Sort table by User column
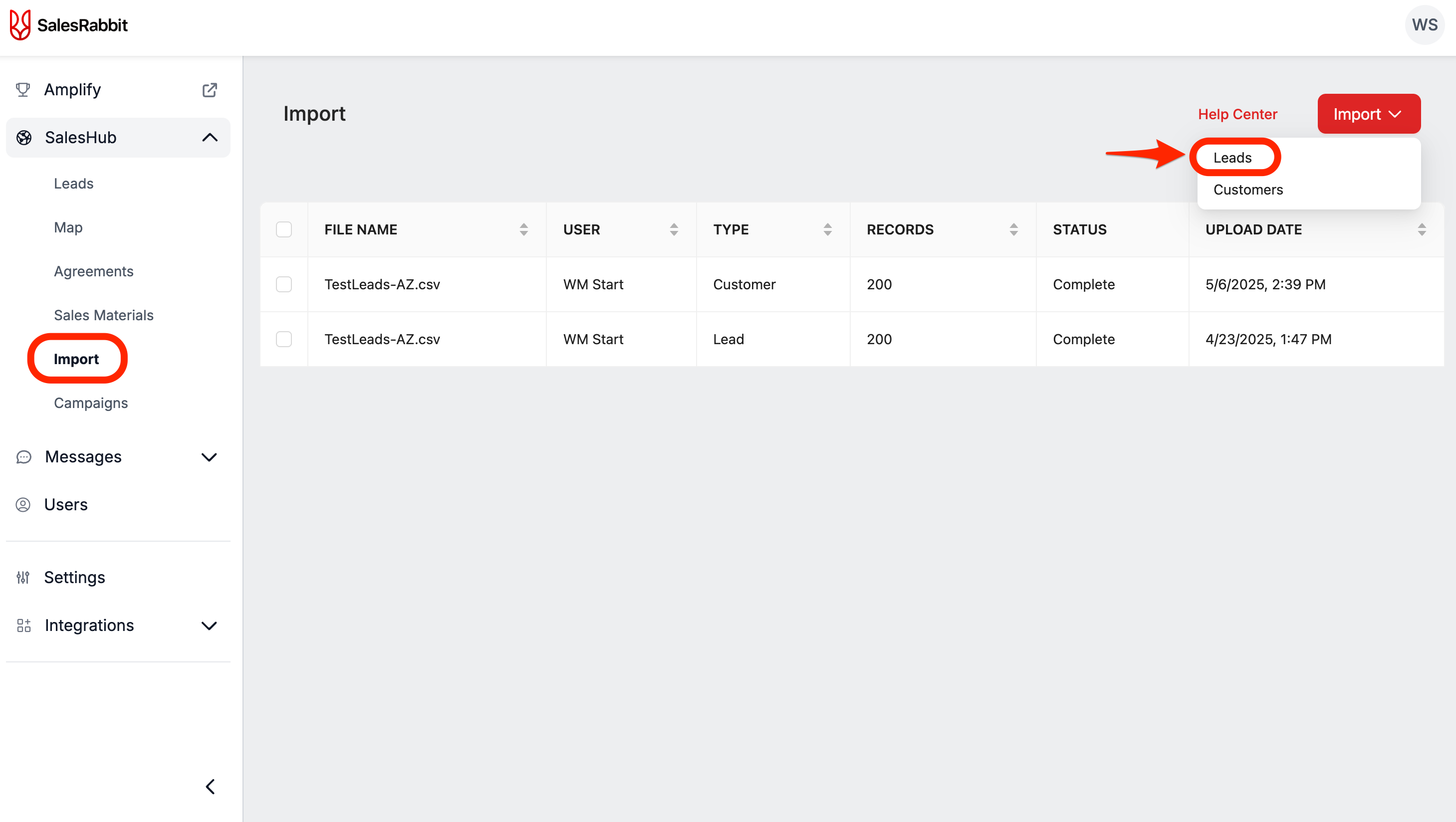 click(x=674, y=229)
